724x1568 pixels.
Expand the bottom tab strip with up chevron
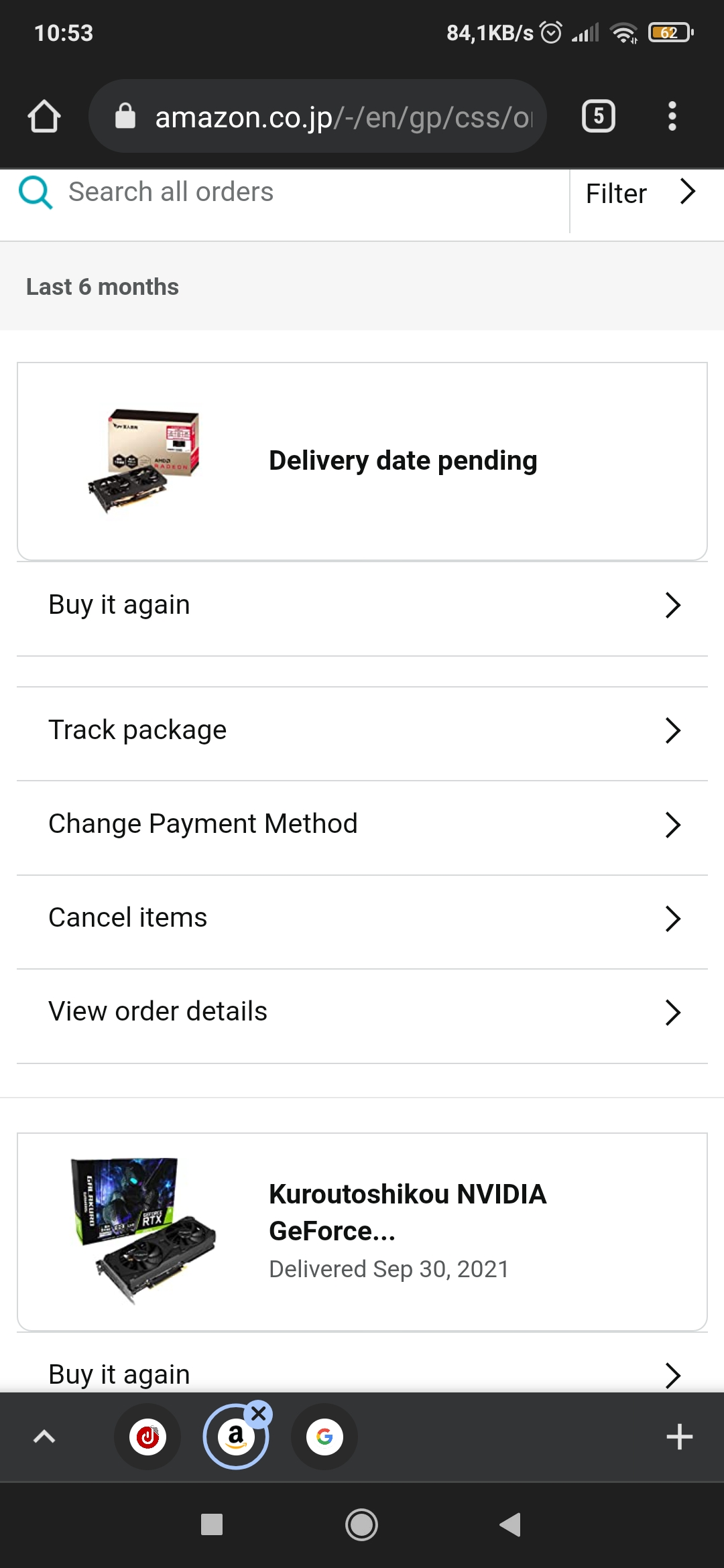[x=44, y=1437]
